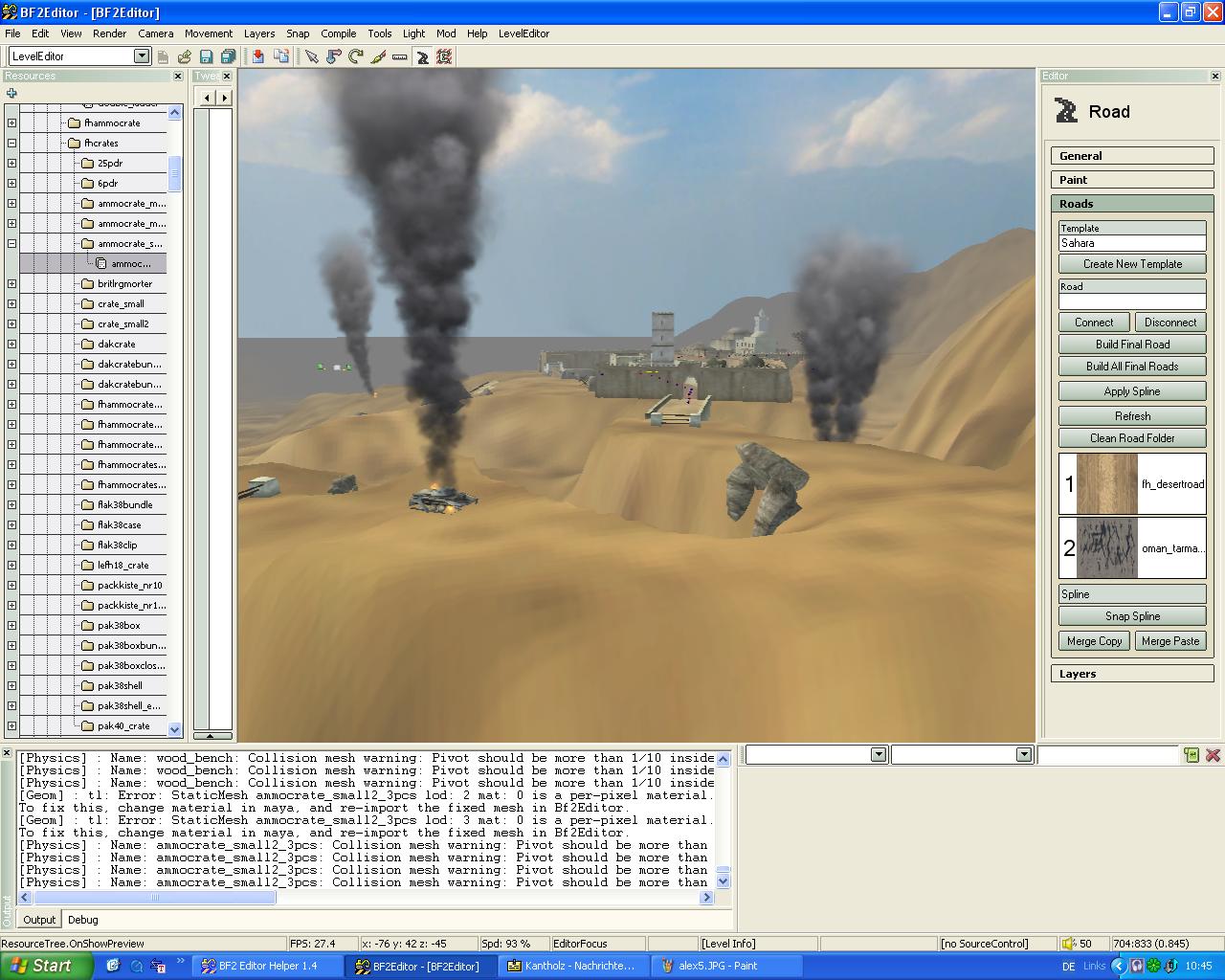1225x980 pixels.
Task: Select fh_desertroad texture thumbnail
Action: click(x=1107, y=484)
